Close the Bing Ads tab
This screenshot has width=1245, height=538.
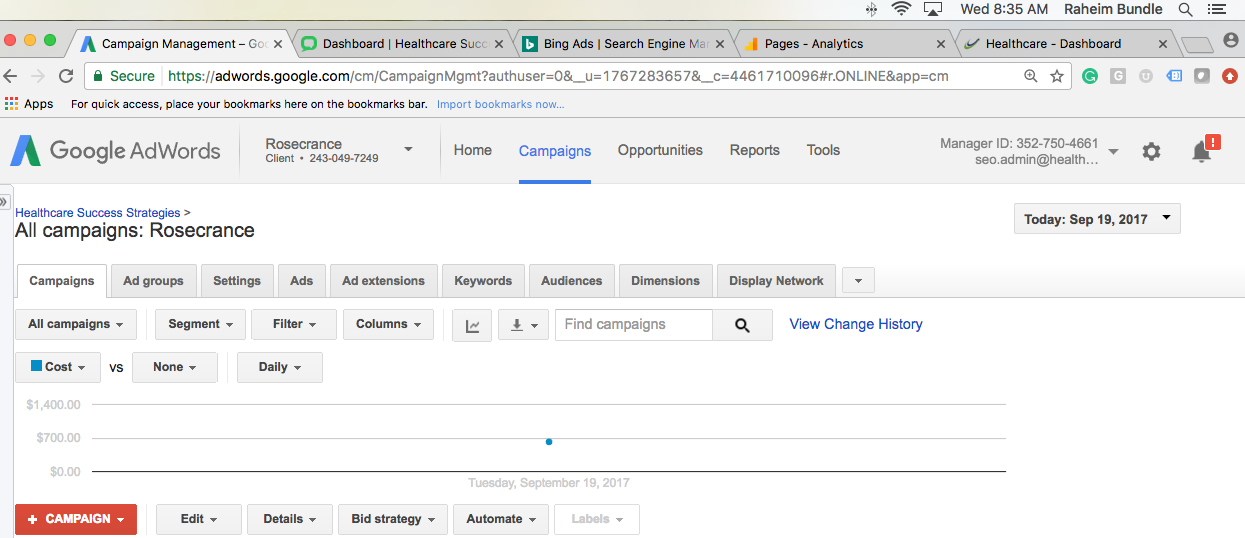coord(720,44)
